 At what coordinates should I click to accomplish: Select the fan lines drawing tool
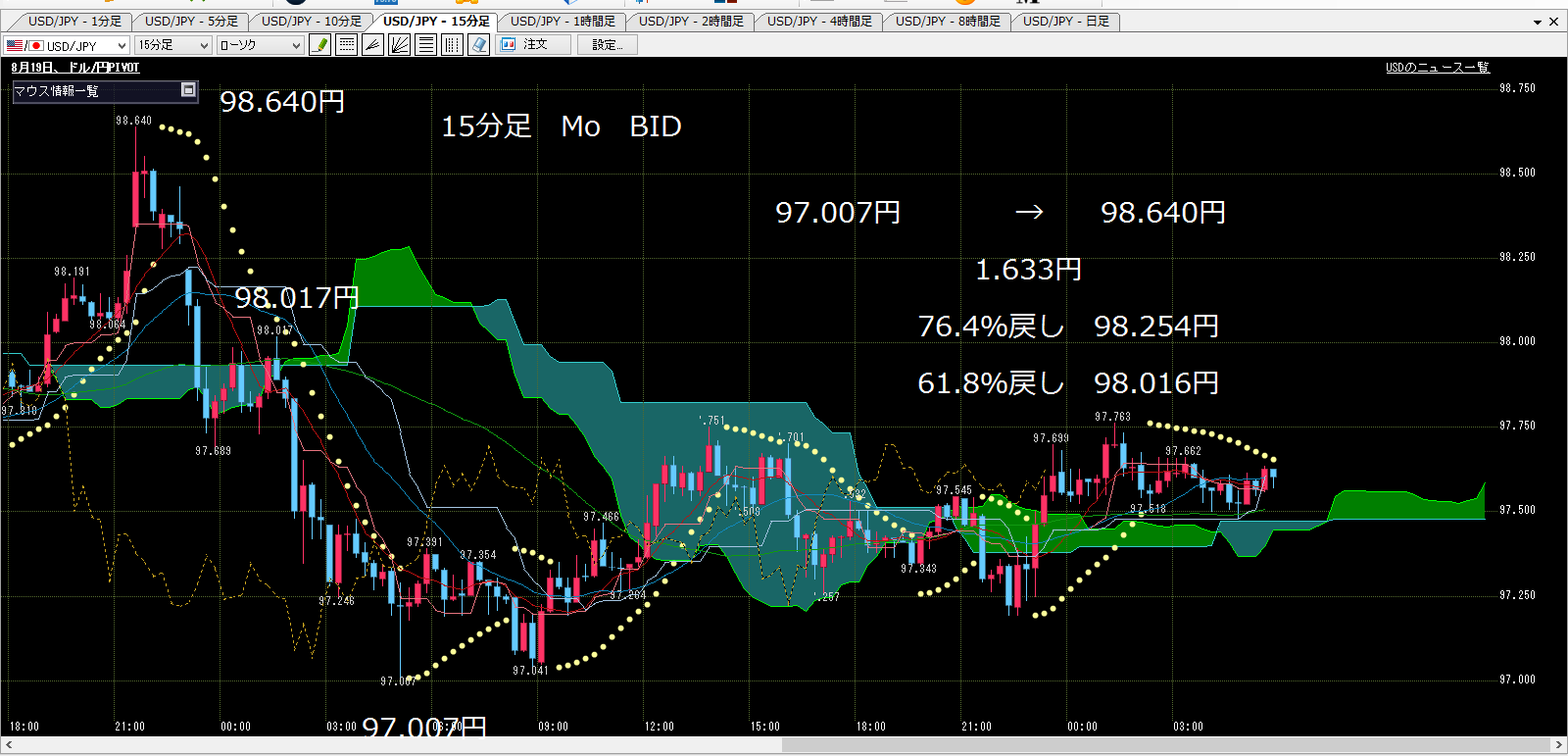pos(399,44)
